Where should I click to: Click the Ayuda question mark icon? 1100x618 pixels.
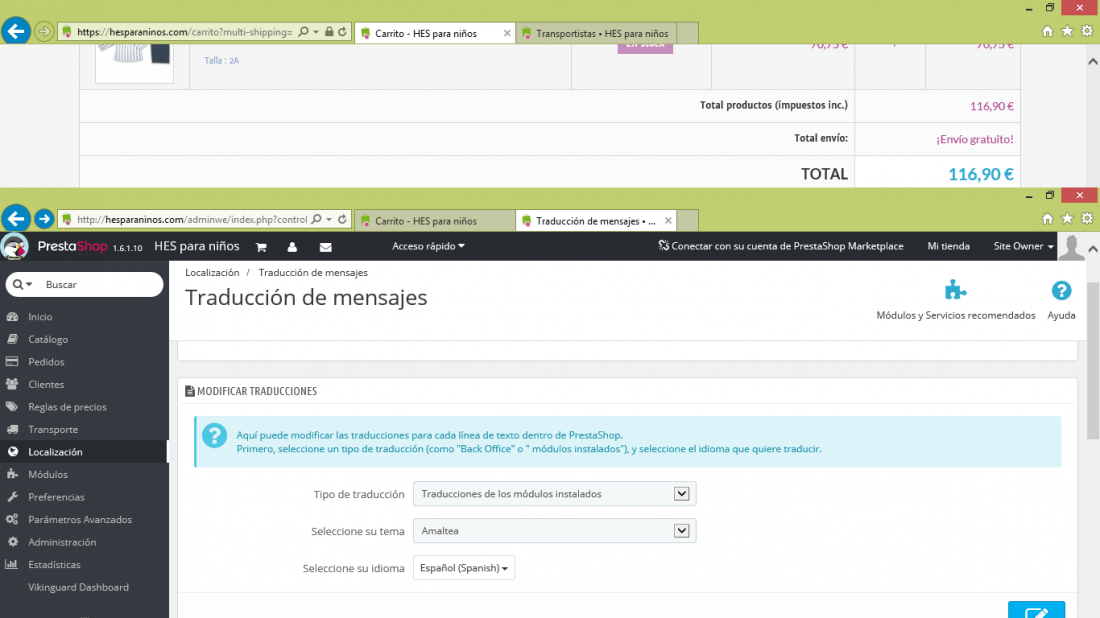point(1061,290)
